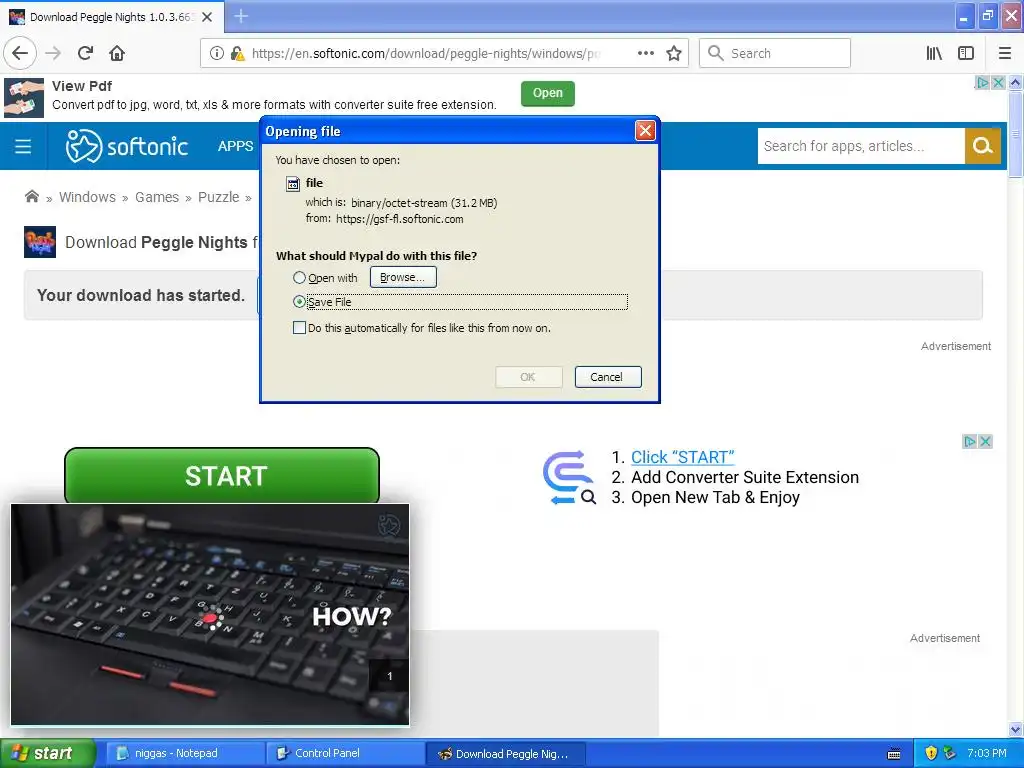Click the vertical scrollbar thumb

point(1016,135)
